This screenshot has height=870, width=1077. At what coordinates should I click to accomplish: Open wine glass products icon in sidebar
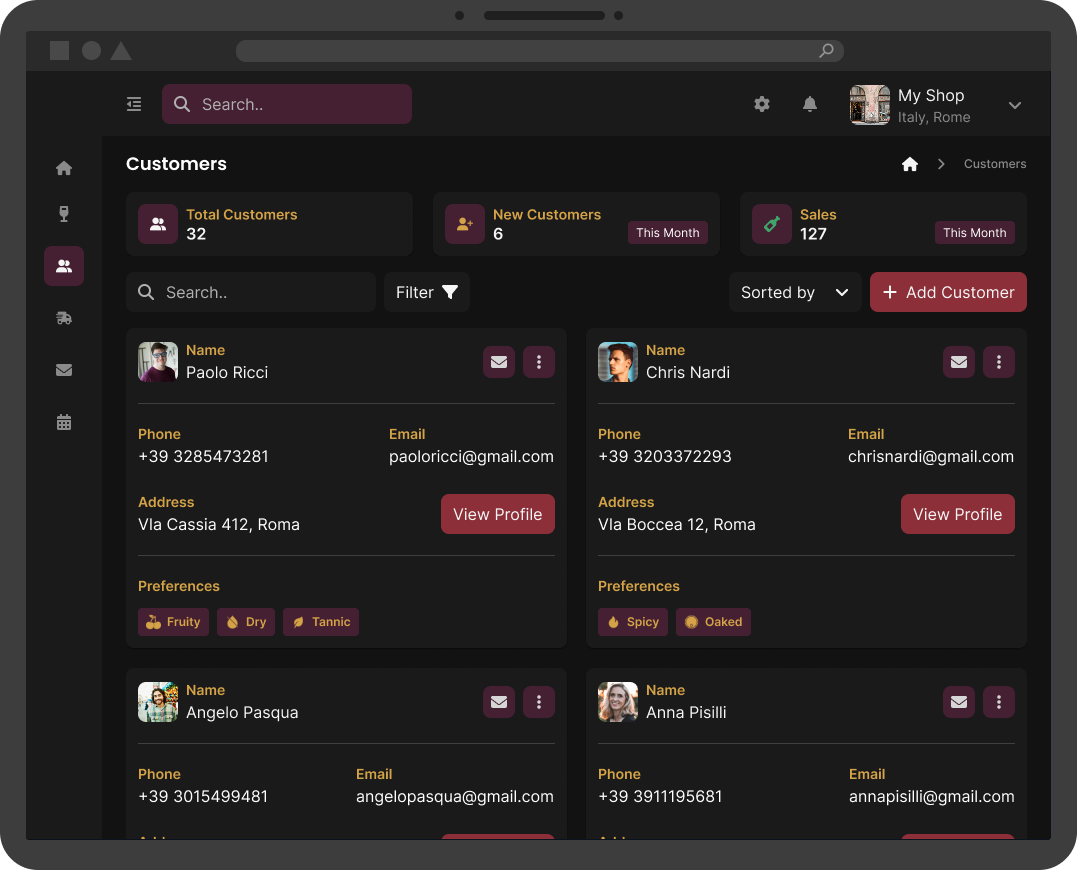tap(64, 214)
